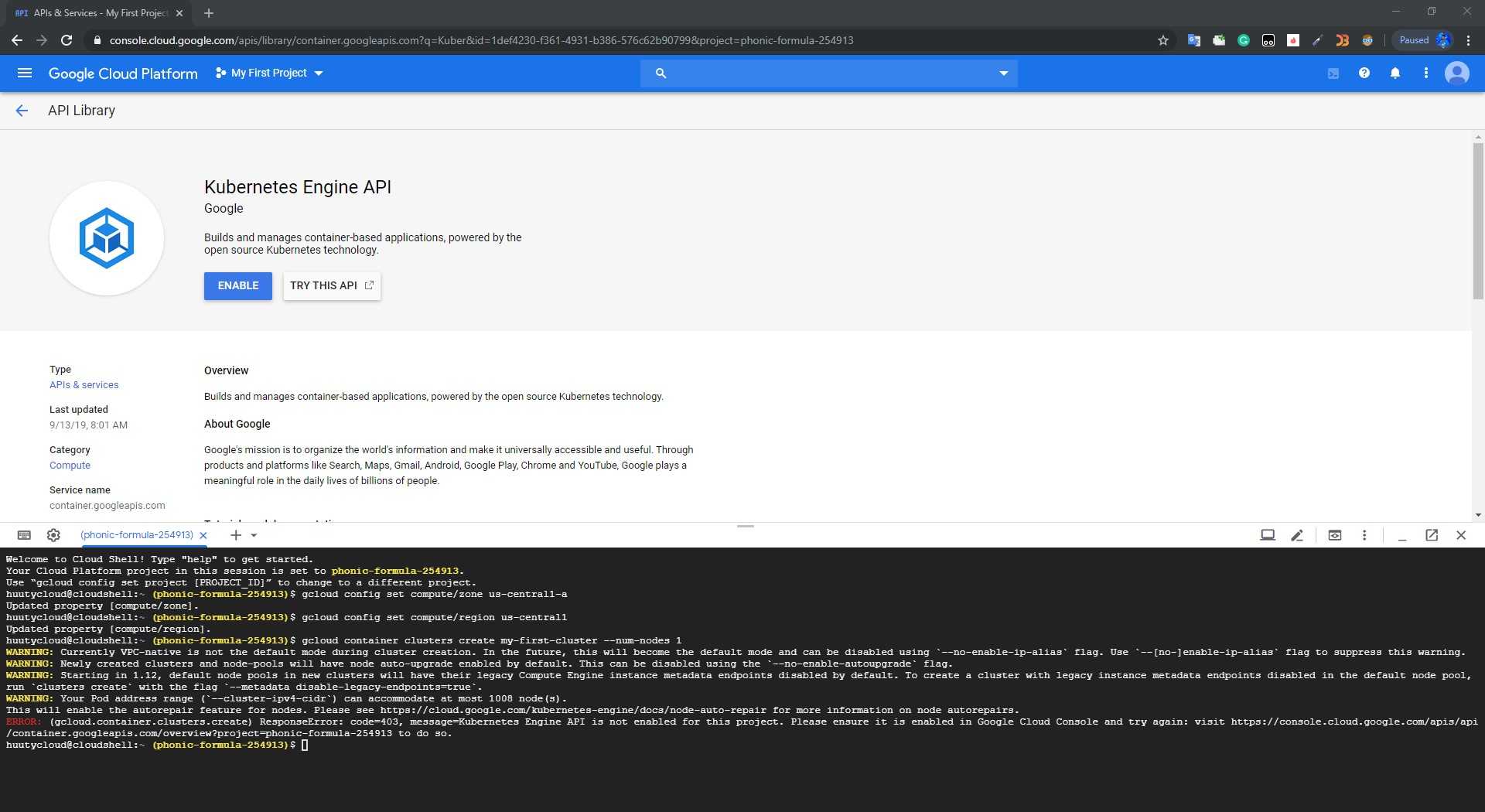
Task: Click the Cloud Shell activate icon
Action: click(x=1333, y=73)
